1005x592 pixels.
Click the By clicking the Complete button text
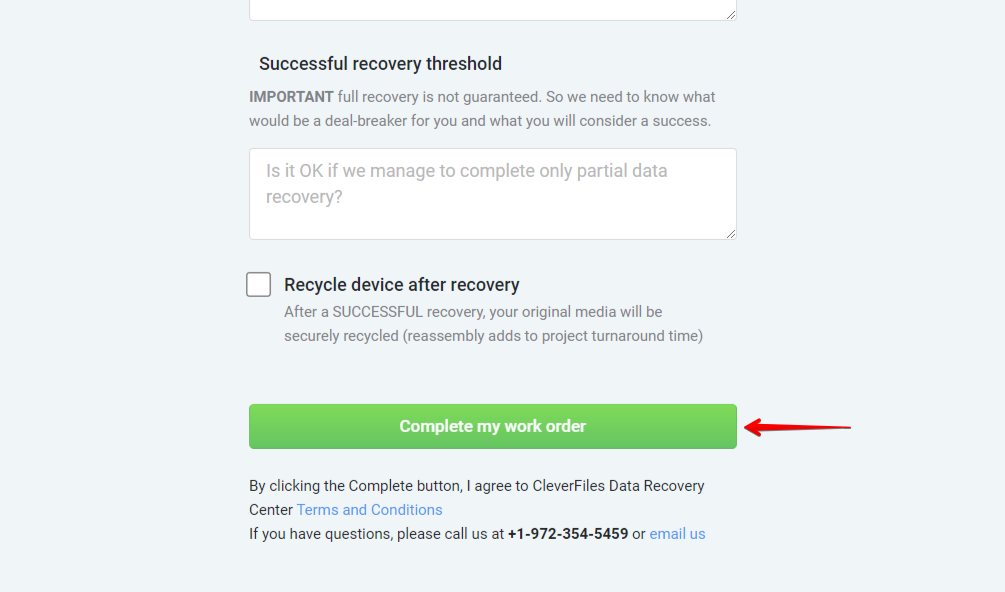[x=355, y=486]
